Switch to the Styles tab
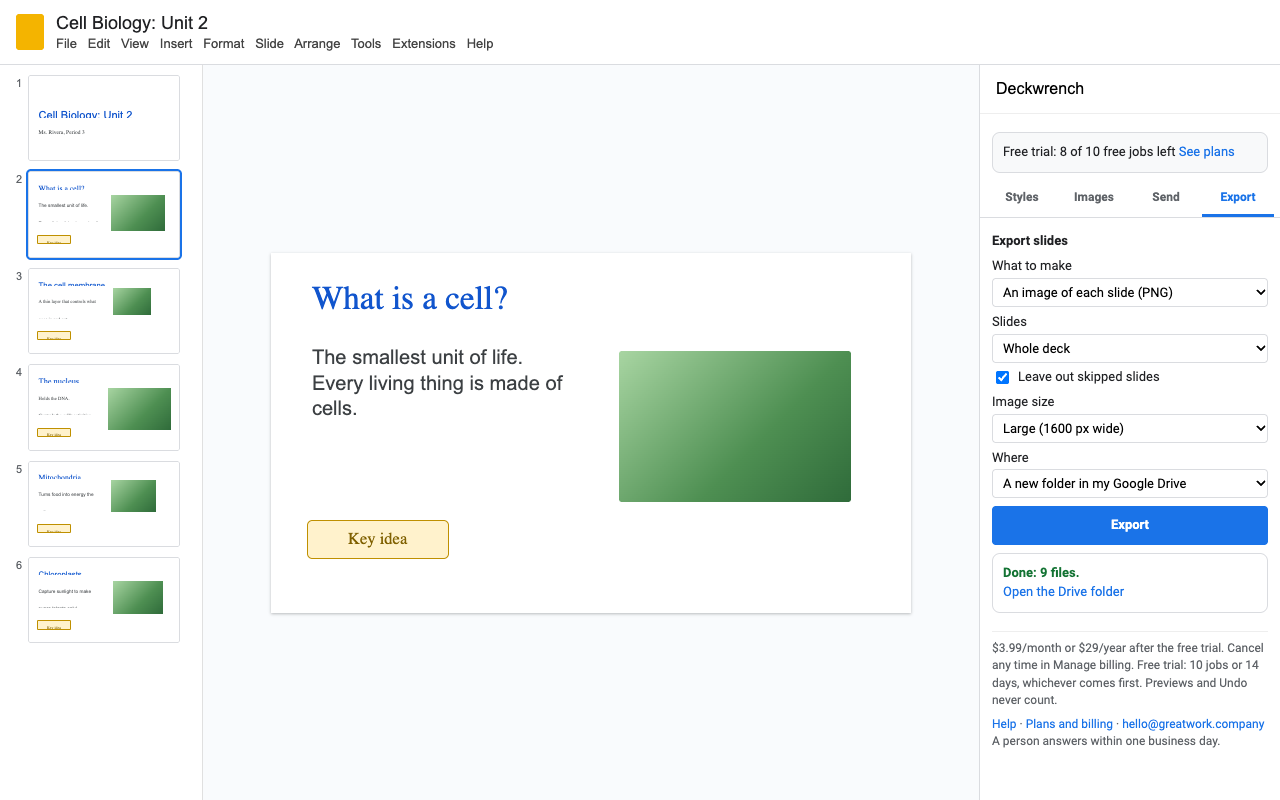 point(1022,197)
